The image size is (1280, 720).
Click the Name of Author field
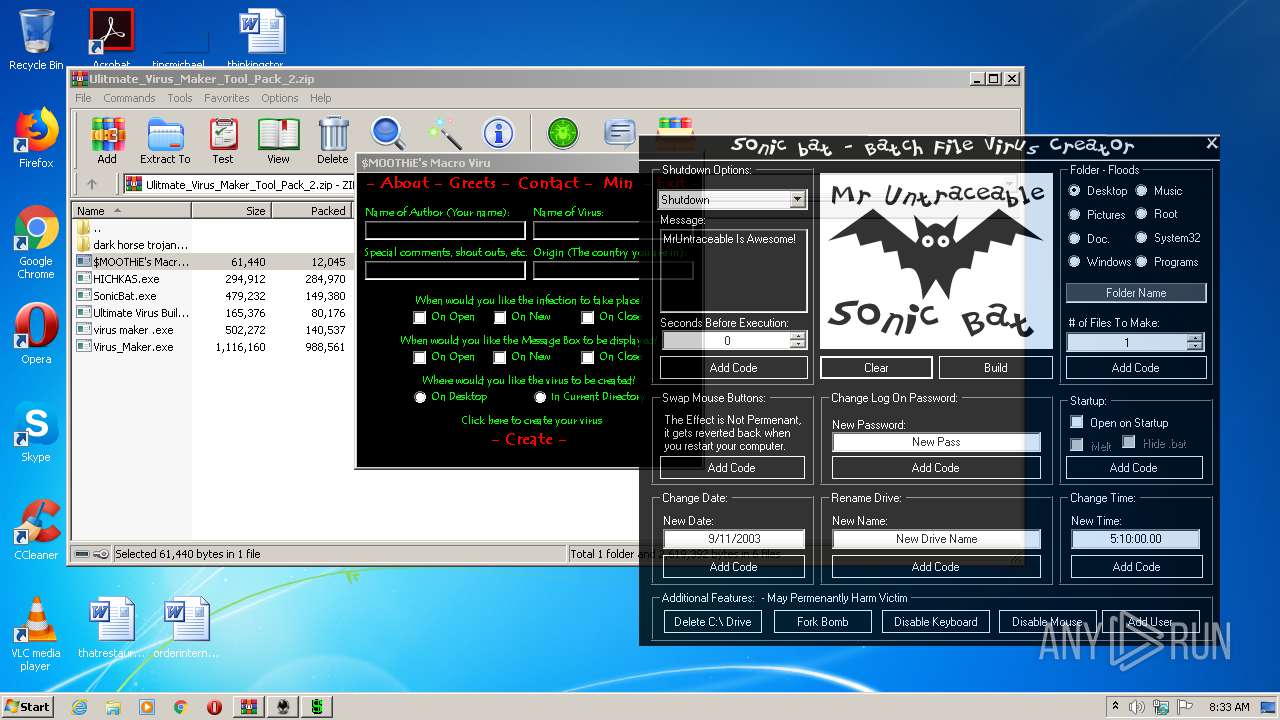pos(445,231)
